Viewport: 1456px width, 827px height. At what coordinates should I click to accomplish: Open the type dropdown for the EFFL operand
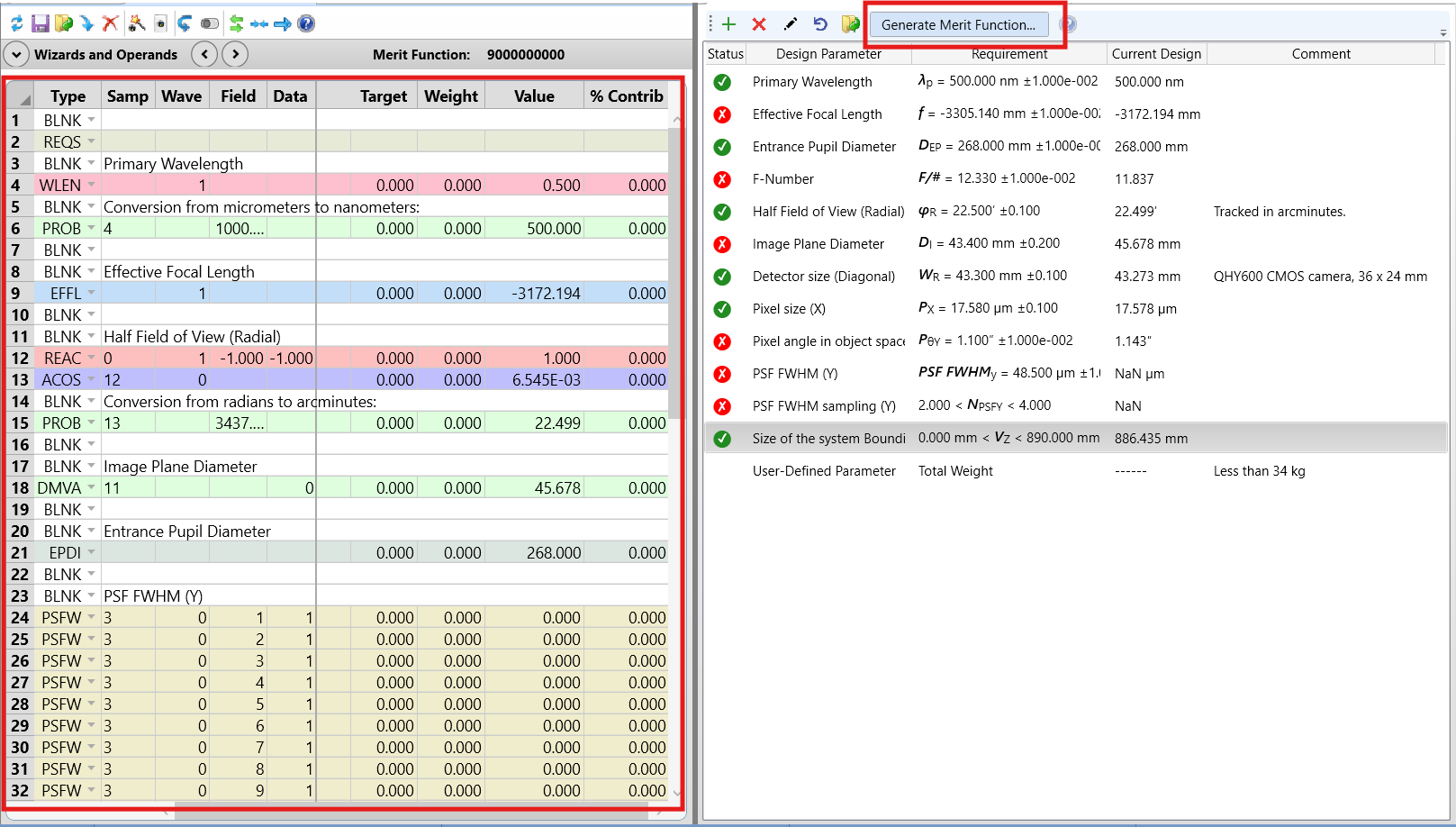pyautogui.click(x=92, y=293)
